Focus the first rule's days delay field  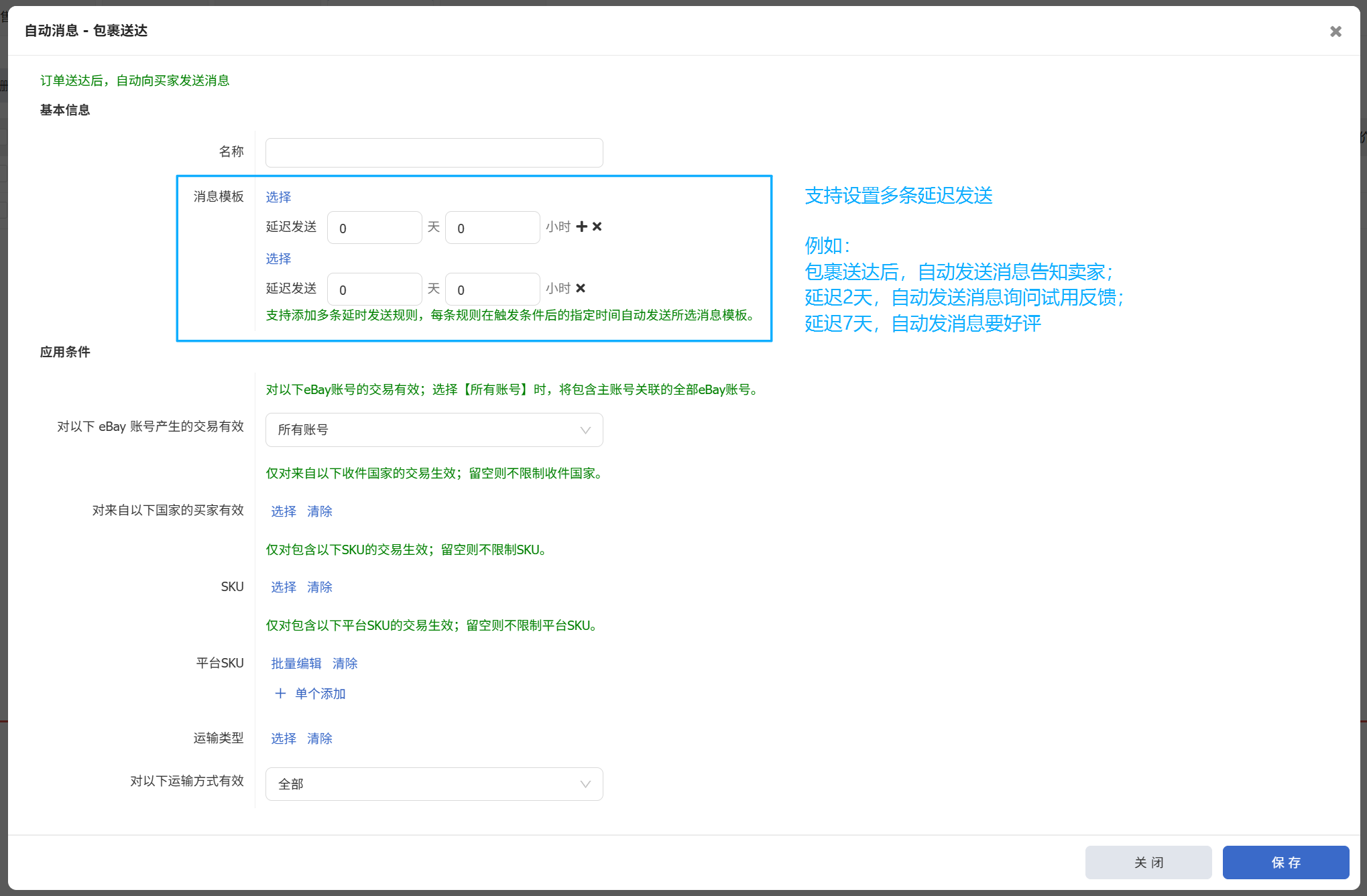coord(374,228)
